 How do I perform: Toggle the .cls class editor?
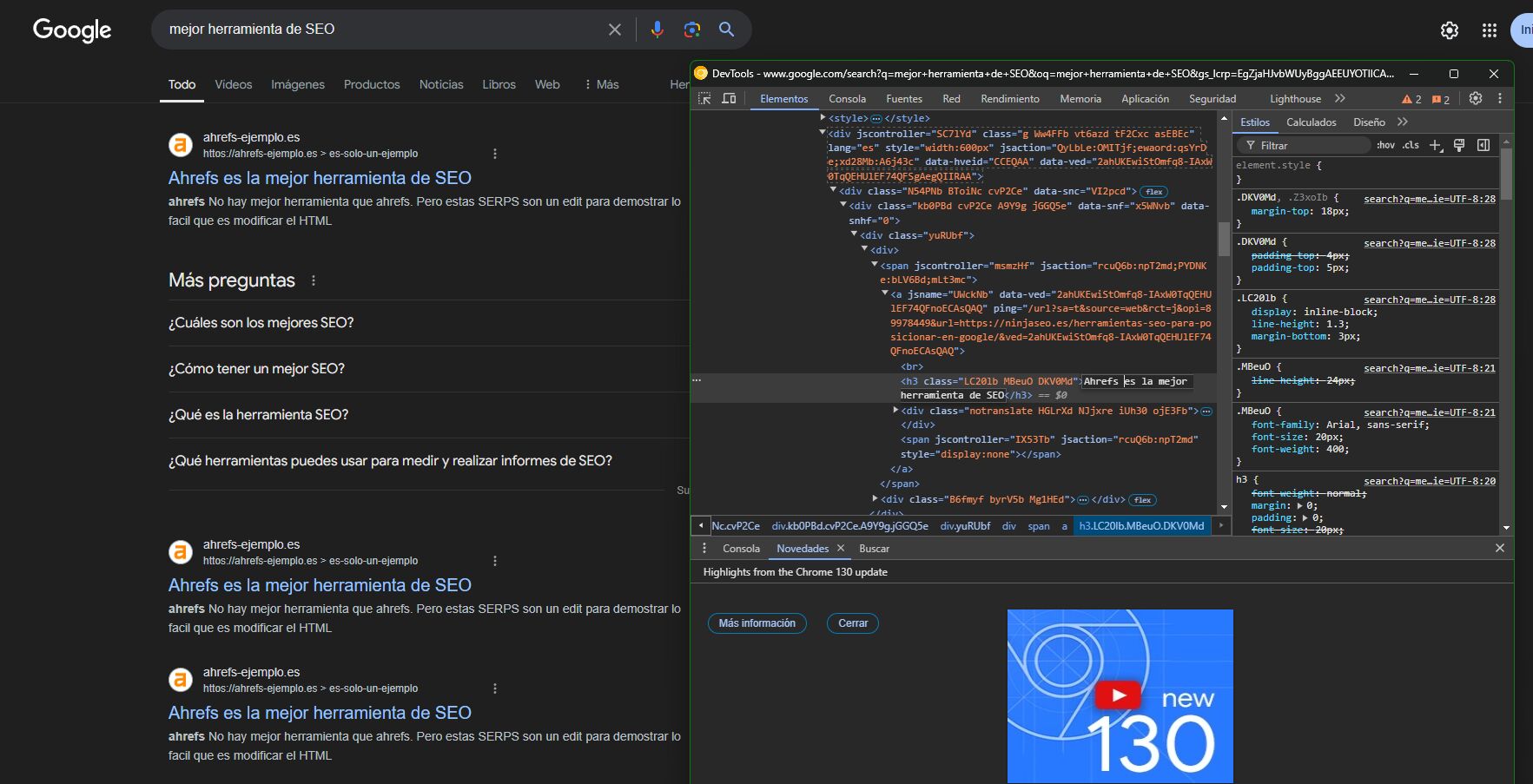click(1409, 145)
